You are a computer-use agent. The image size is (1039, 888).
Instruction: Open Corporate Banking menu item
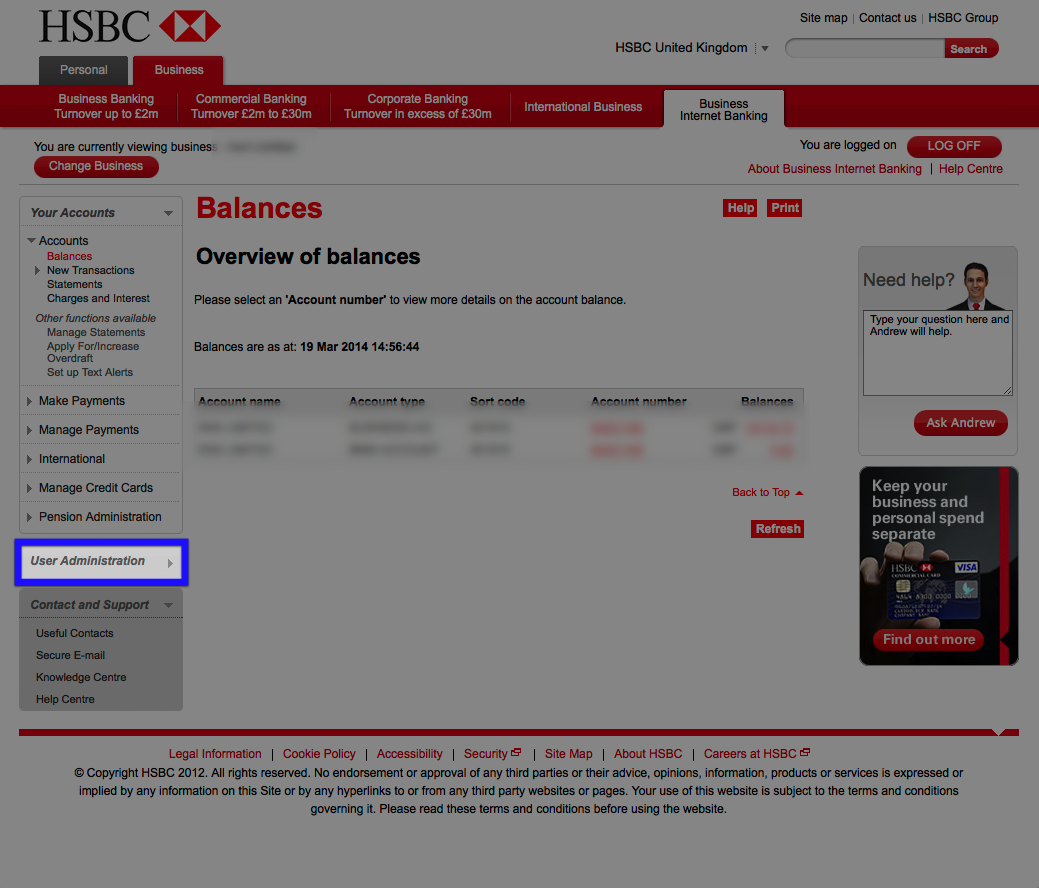coord(417,106)
